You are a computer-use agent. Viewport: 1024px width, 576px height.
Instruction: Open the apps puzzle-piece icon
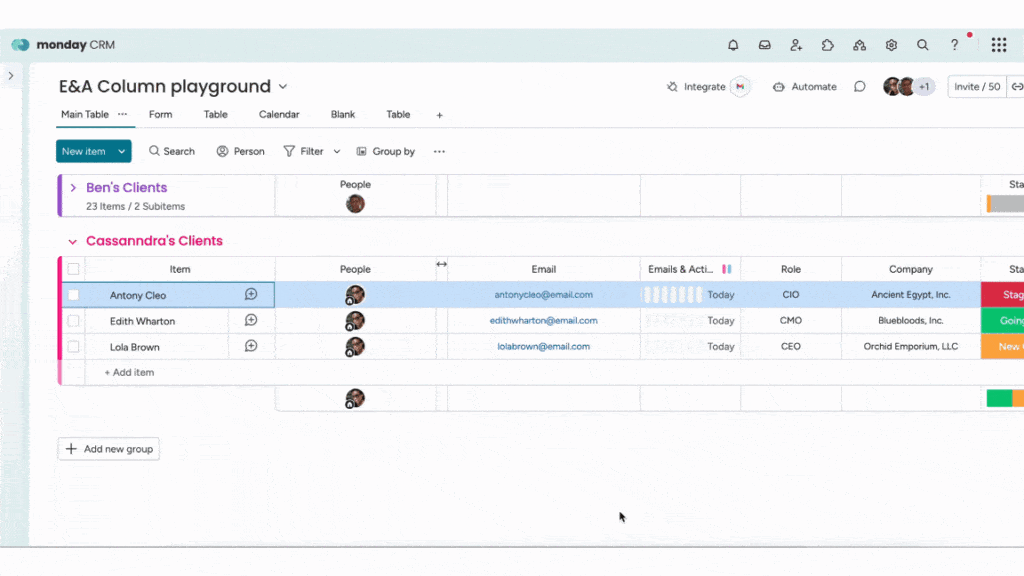pyautogui.click(x=827, y=45)
